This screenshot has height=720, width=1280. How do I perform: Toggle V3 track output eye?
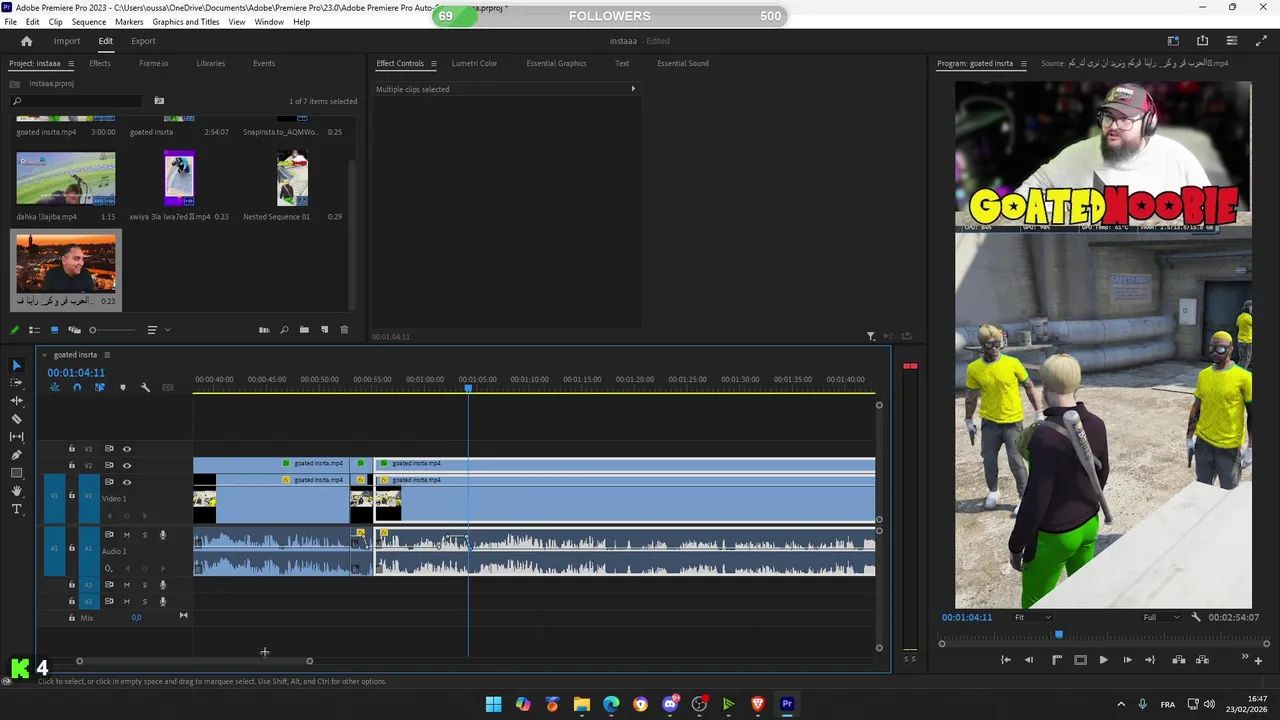(127, 449)
